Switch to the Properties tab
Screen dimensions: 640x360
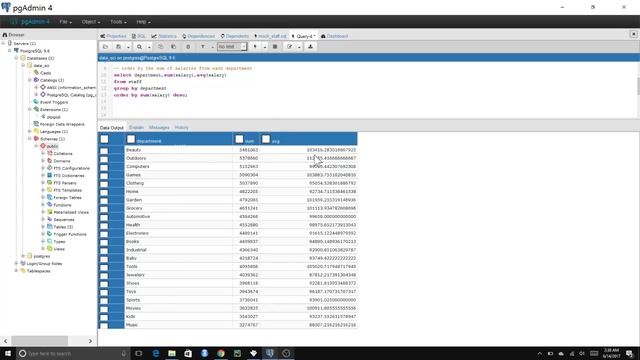[x=113, y=36]
